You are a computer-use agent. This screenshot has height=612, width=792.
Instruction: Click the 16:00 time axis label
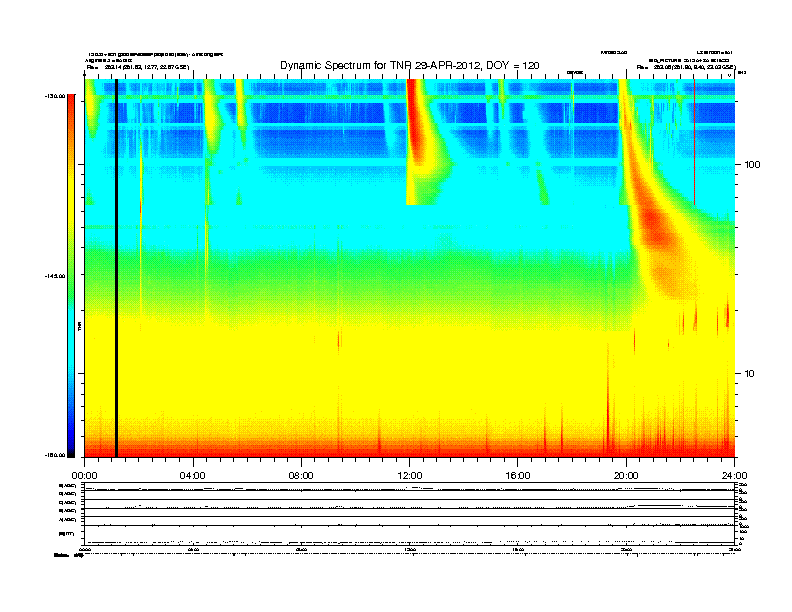(x=518, y=476)
